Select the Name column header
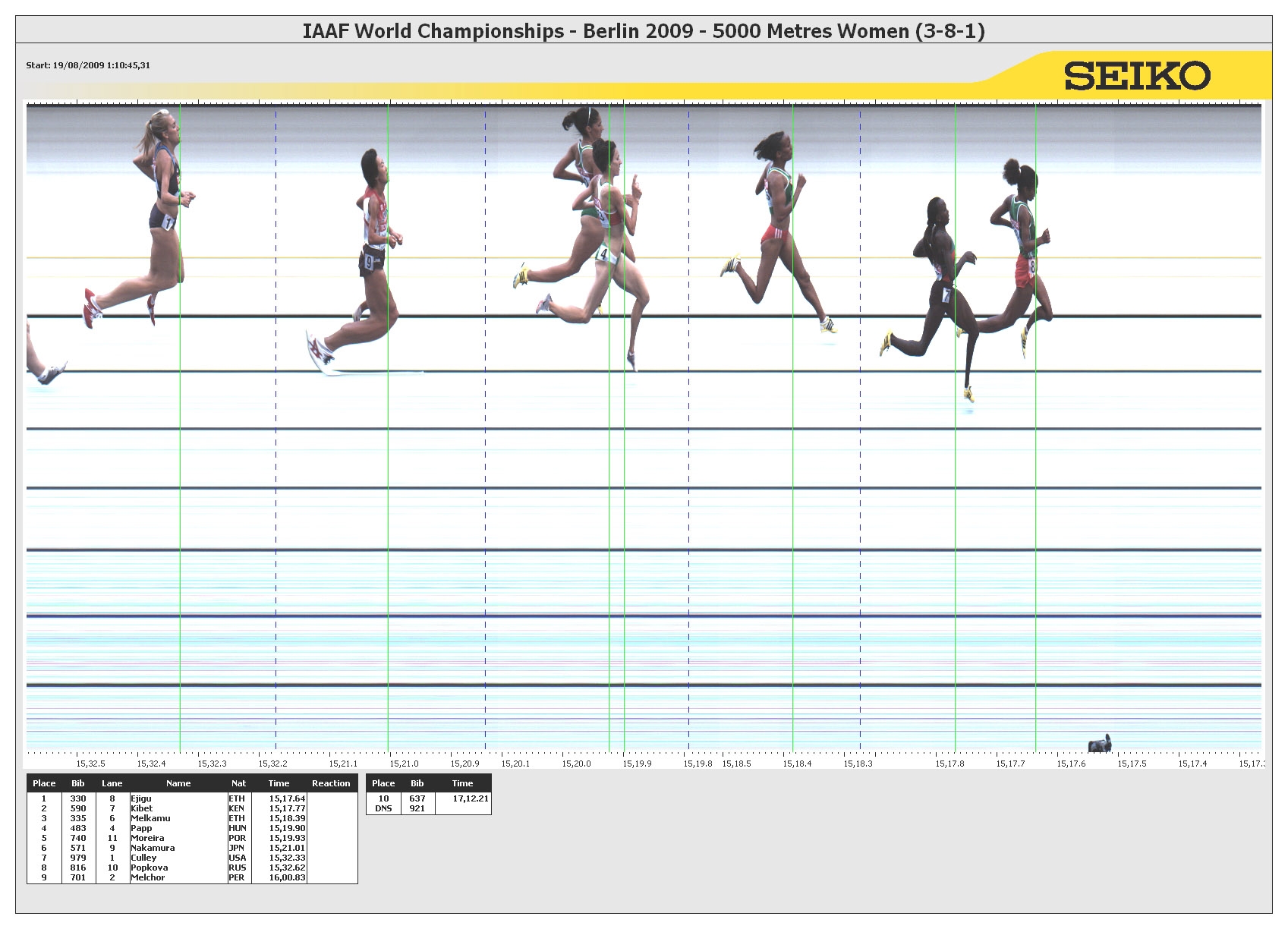Screen dimensions: 1288x929 click(178, 783)
